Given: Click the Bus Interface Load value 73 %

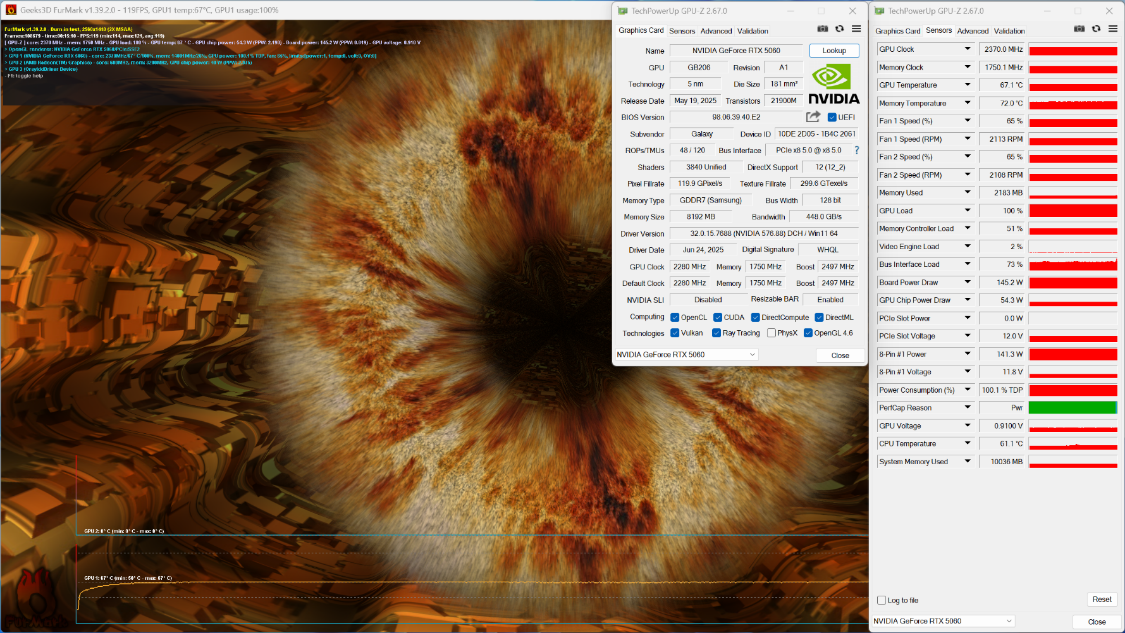Looking at the screenshot, I should (x=1002, y=264).
